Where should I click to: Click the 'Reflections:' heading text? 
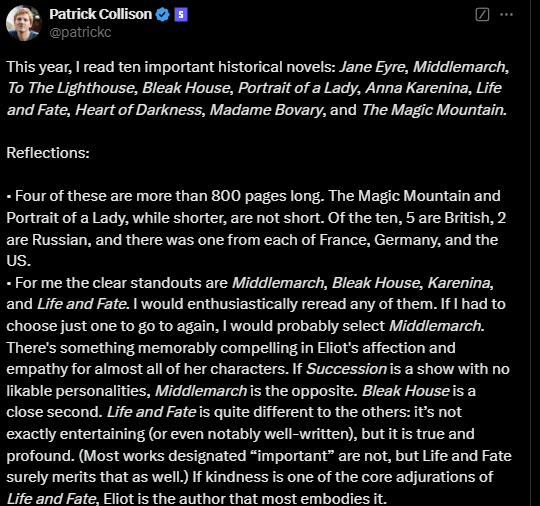pos(48,153)
